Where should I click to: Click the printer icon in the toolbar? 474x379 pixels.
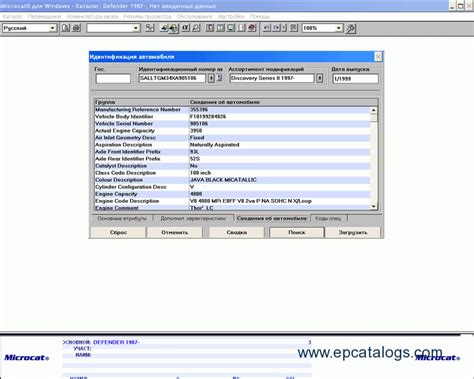pos(76,28)
